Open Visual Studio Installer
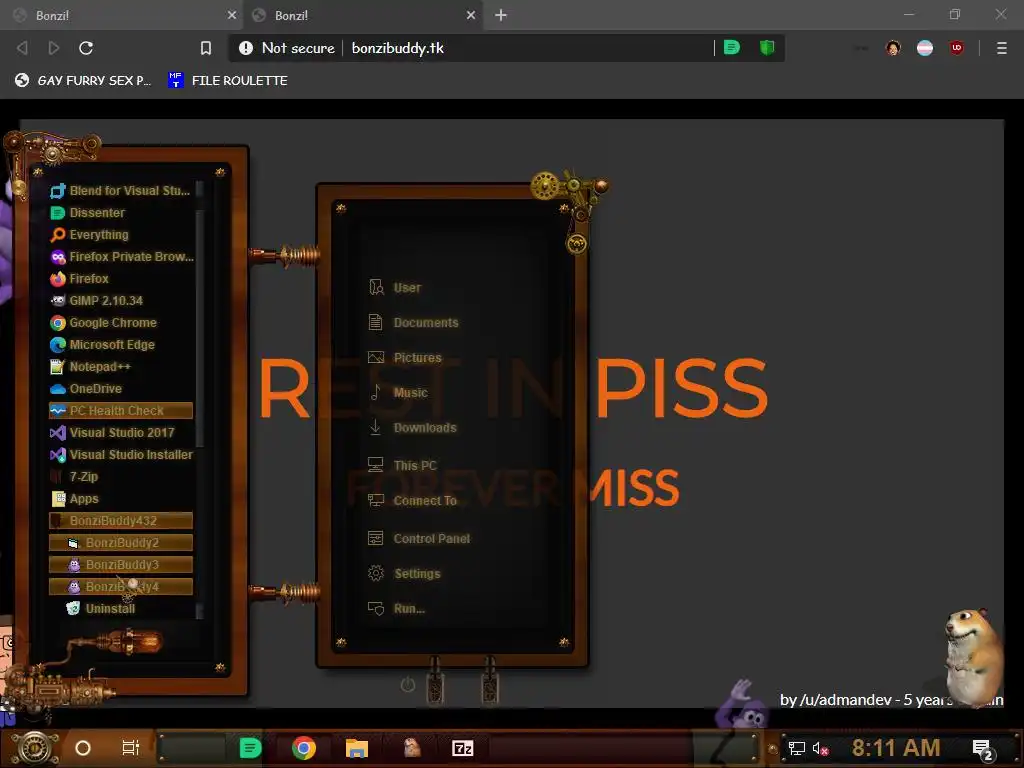Viewport: 1024px width, 768px height. [x=120, y=455]
